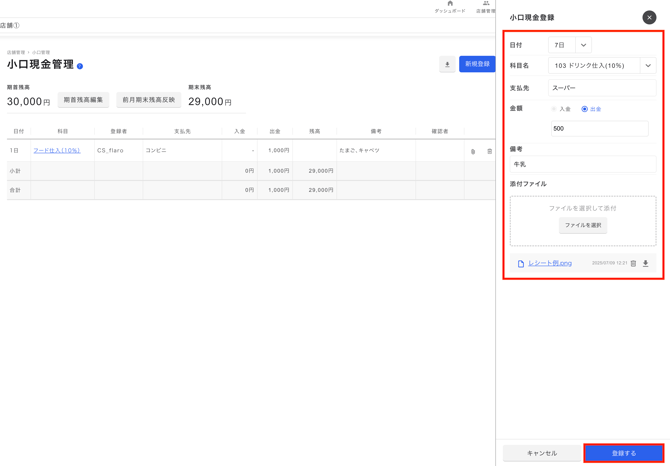
Task: Click the ファイルを選択 button
Action: [x=583, y=225]
